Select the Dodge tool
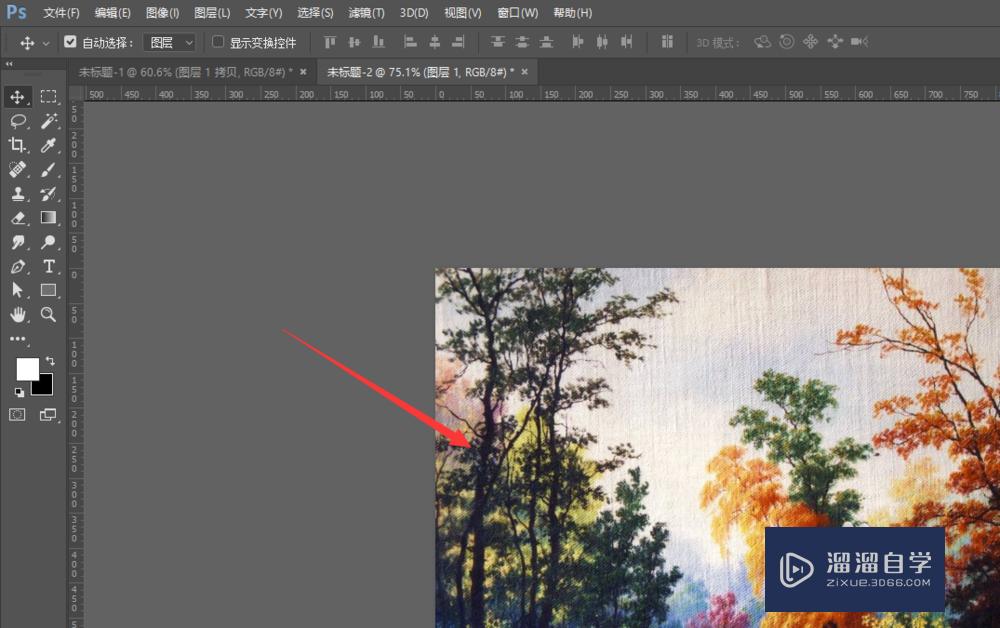The image size is (1000, 628). [x=48, y=242]
